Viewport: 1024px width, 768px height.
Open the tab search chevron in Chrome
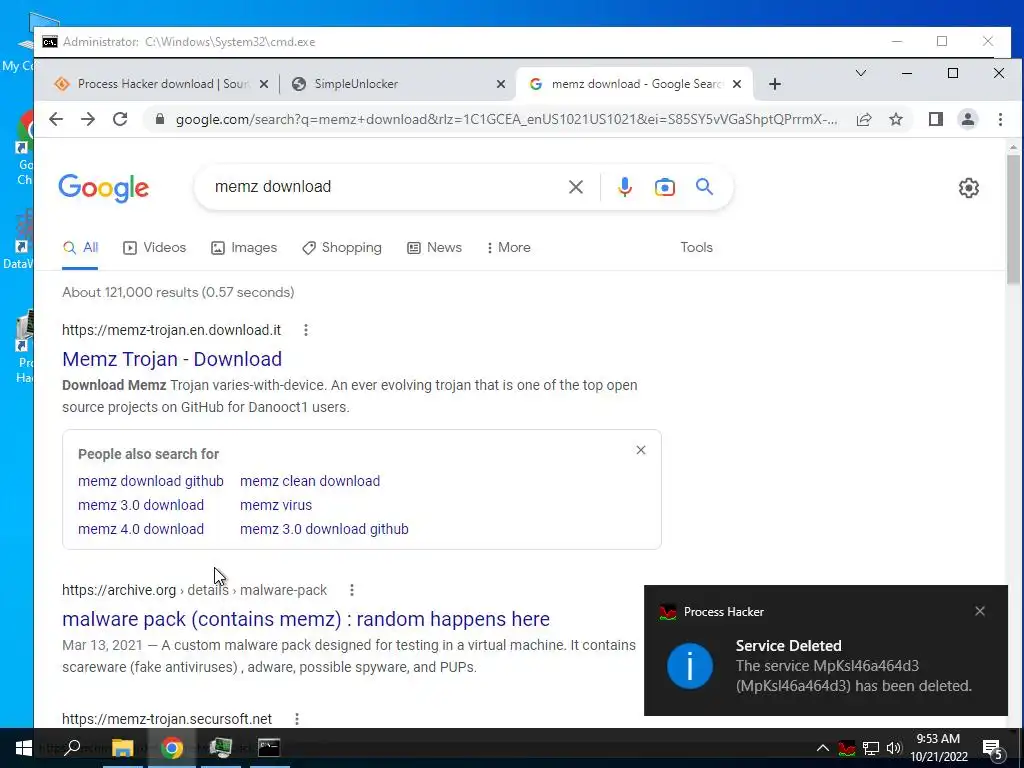(861, 73)
